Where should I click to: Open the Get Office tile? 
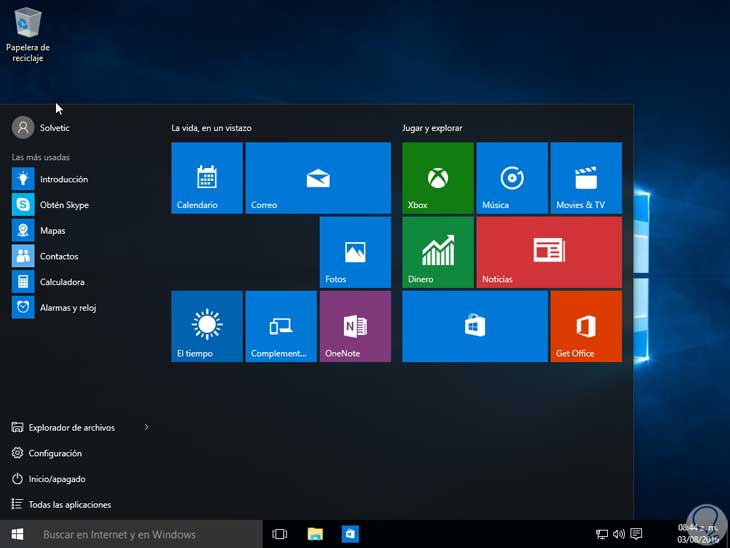coord(586,326)
